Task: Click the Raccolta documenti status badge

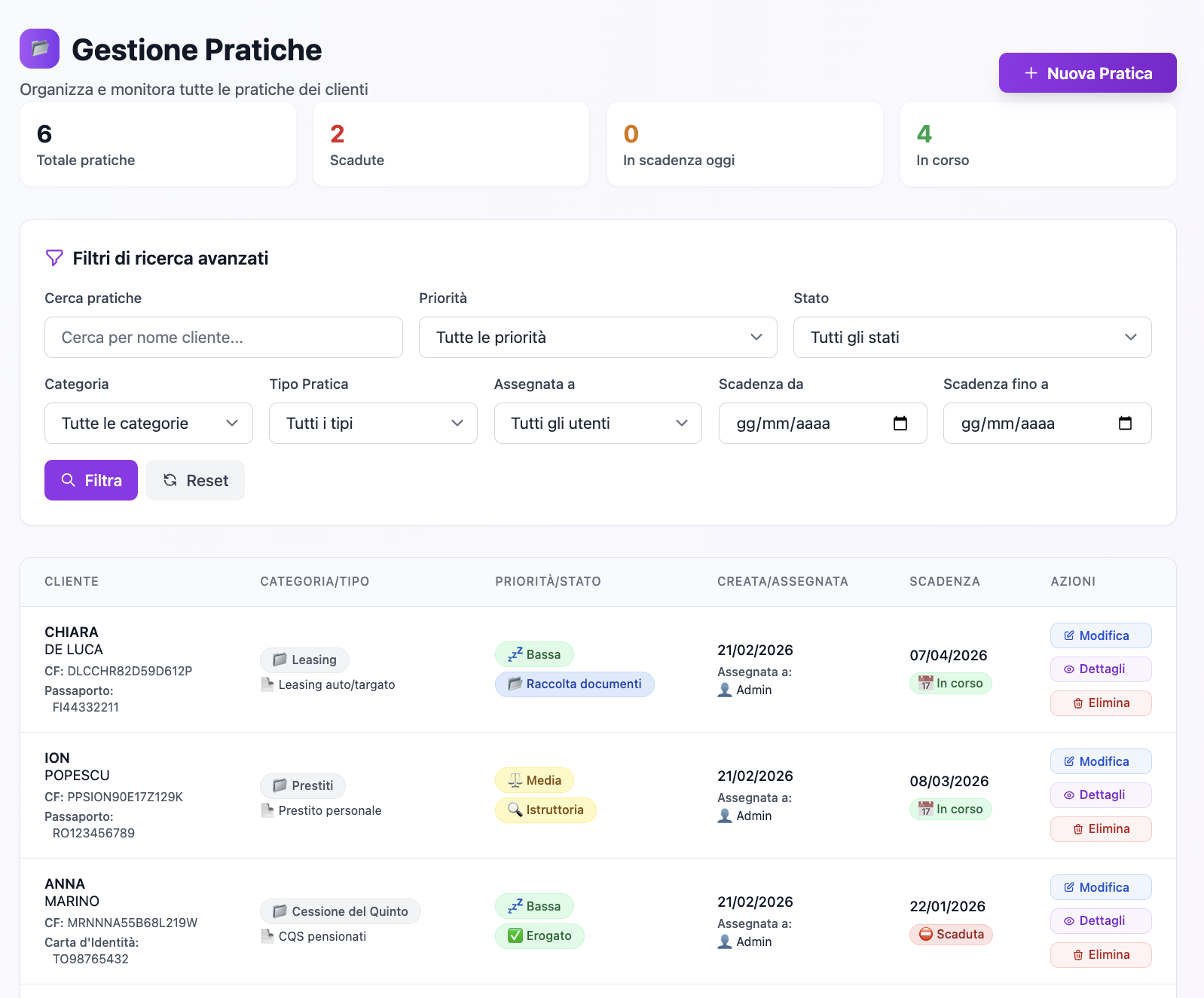Action: coord(574,684)
